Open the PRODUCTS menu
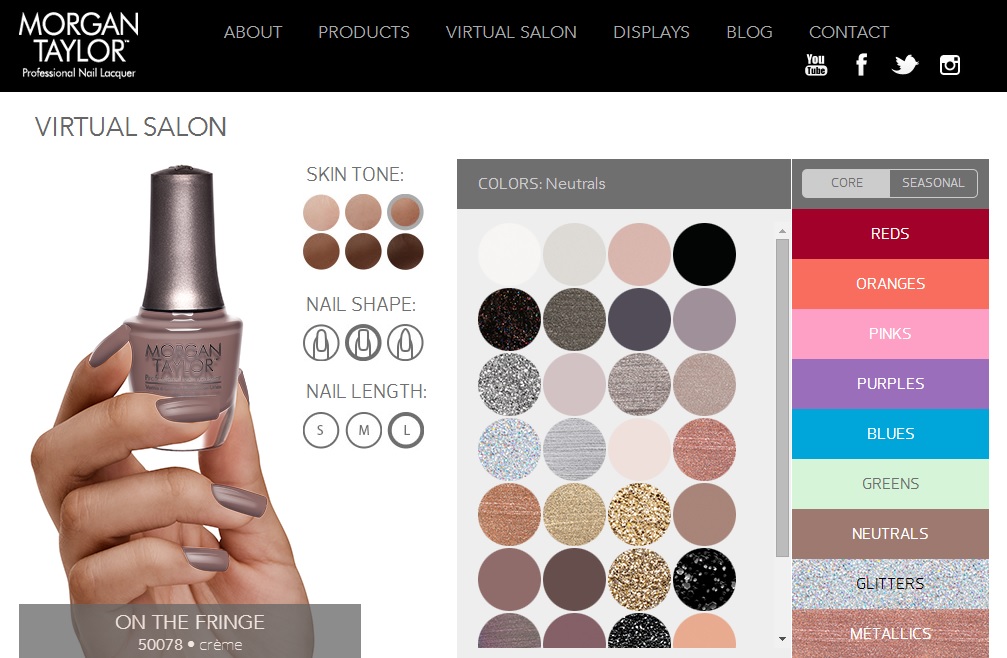 (x=363, y=32)
